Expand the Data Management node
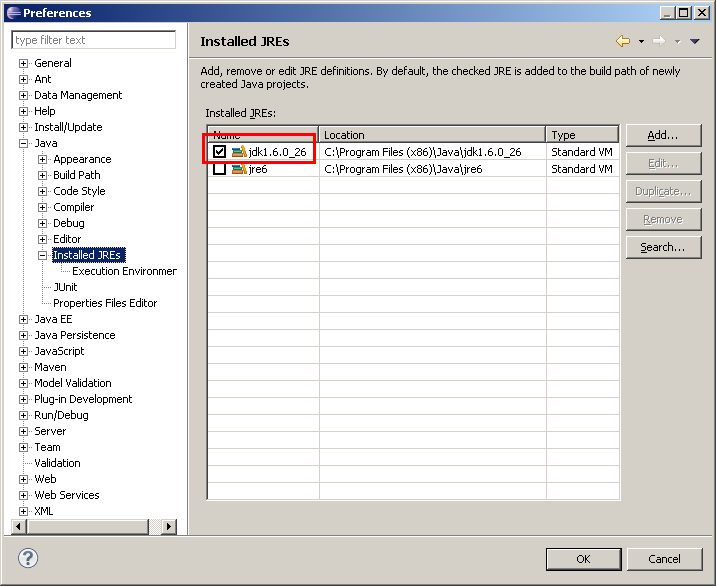Viewport: 716px width, 586px height. point(23,95)
